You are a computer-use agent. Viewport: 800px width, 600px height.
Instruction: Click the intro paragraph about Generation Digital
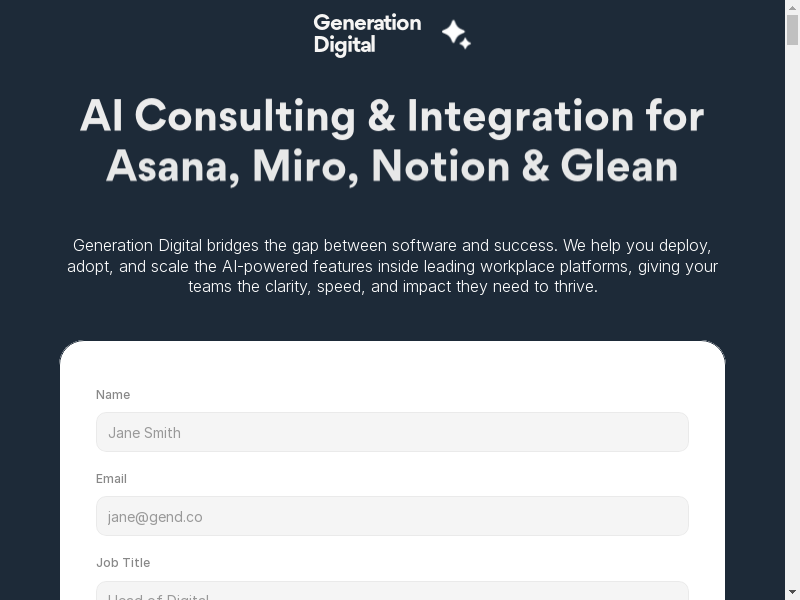click(x=392, y=266)
